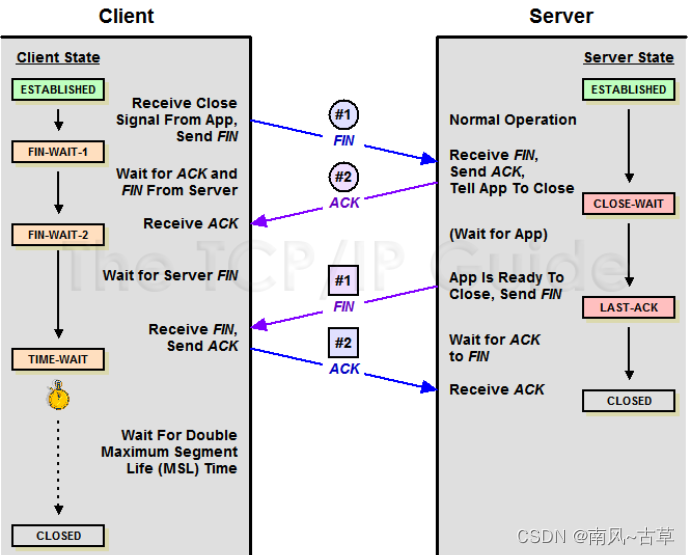Click the client's CLOSED state box
The width and height of the screenshot is (690, 555).
click(x=58, y=536)
